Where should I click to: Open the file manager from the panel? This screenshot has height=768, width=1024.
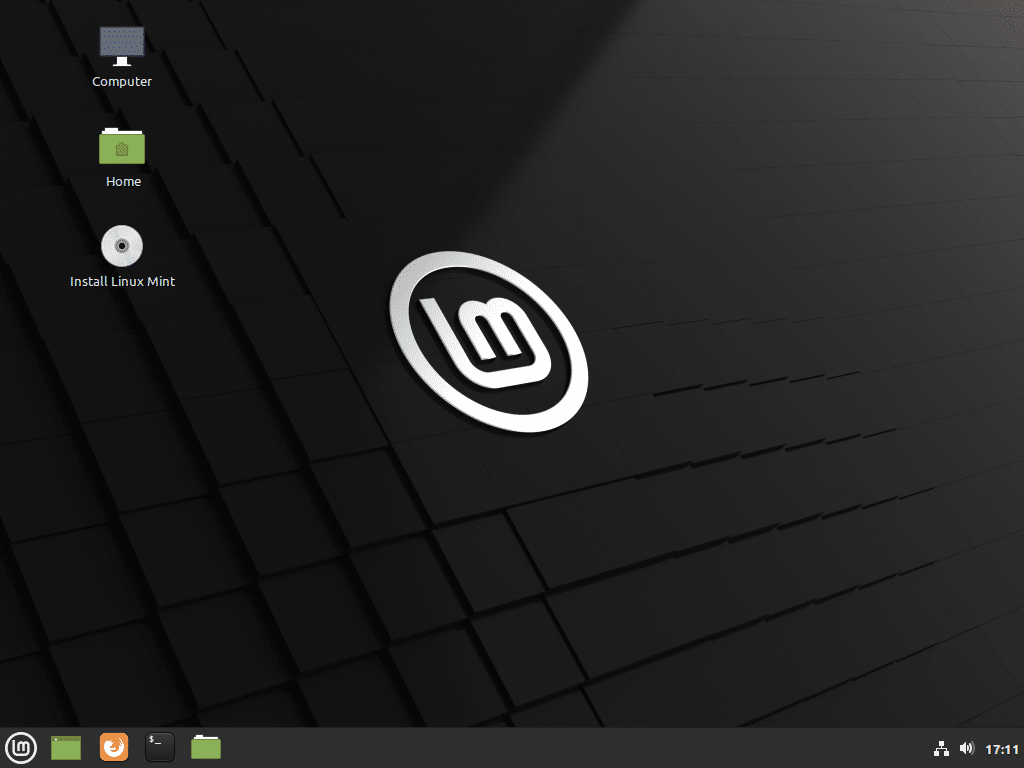[205, 747]
